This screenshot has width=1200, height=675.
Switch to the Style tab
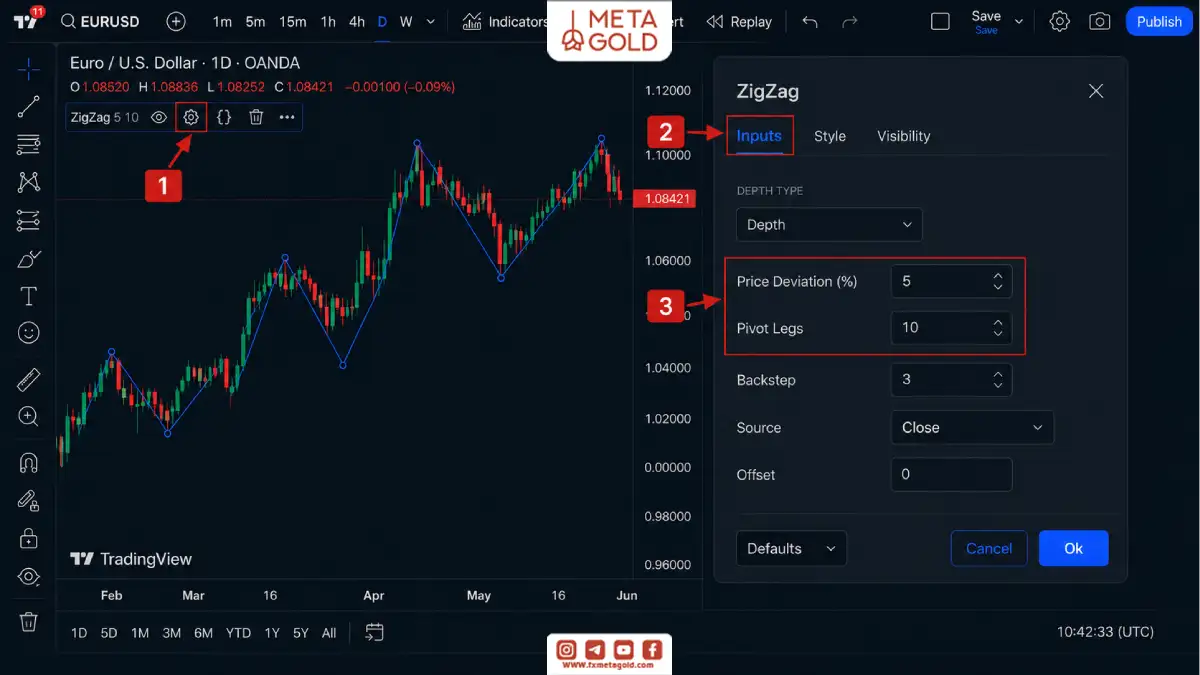tap(830, 136)
